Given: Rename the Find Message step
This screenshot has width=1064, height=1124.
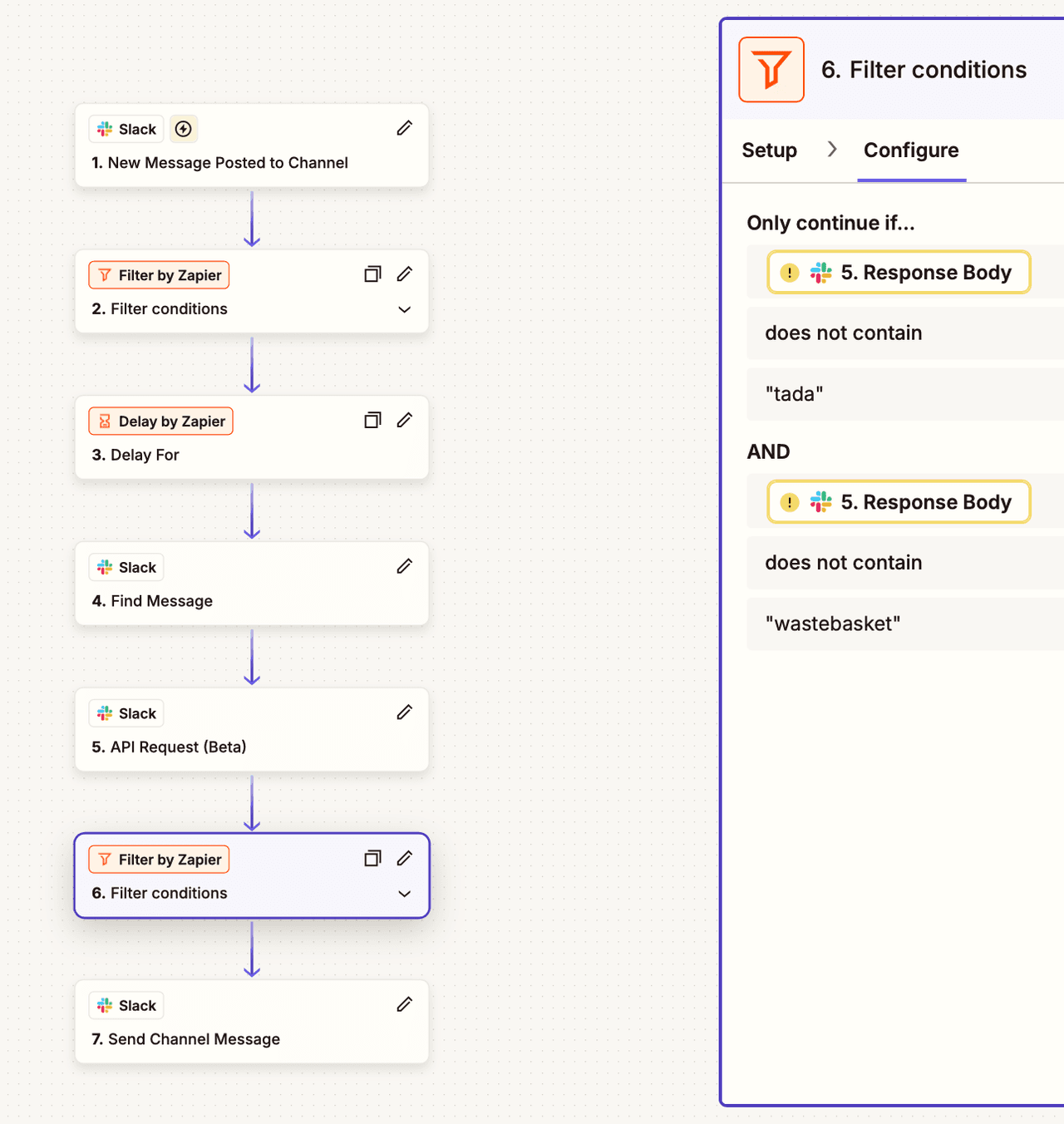Looking at the screenshot, I should tap(405, 566).
